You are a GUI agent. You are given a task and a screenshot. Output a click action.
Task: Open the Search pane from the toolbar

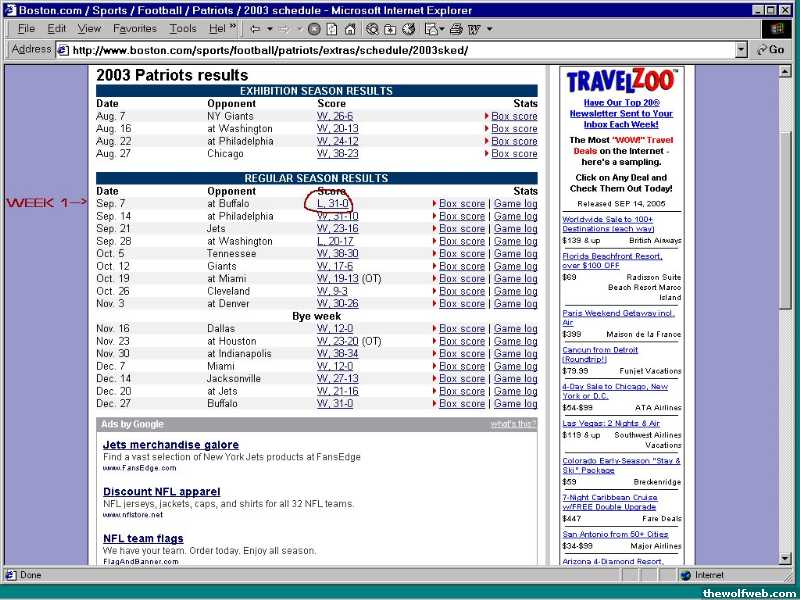373,29
